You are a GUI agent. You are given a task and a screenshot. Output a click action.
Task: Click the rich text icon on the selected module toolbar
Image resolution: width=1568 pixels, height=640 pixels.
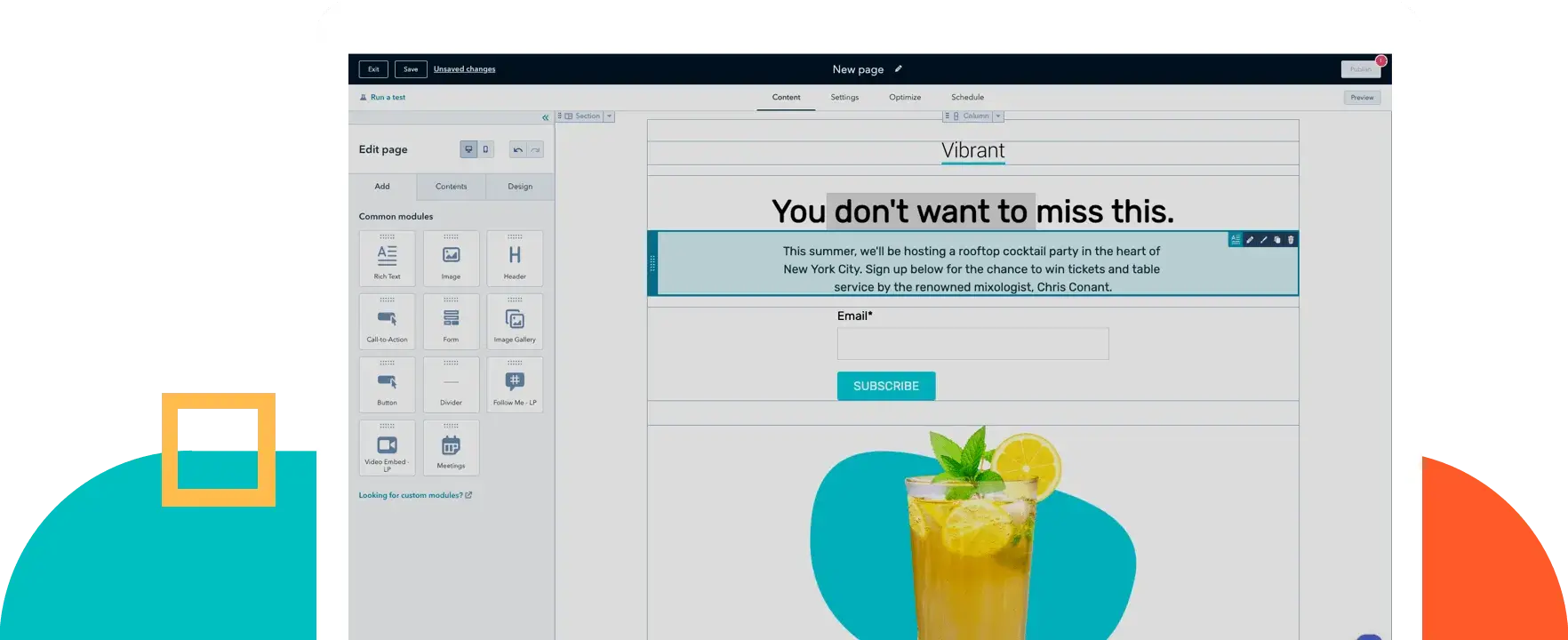pyautogui.click(x=1236, y=239)
